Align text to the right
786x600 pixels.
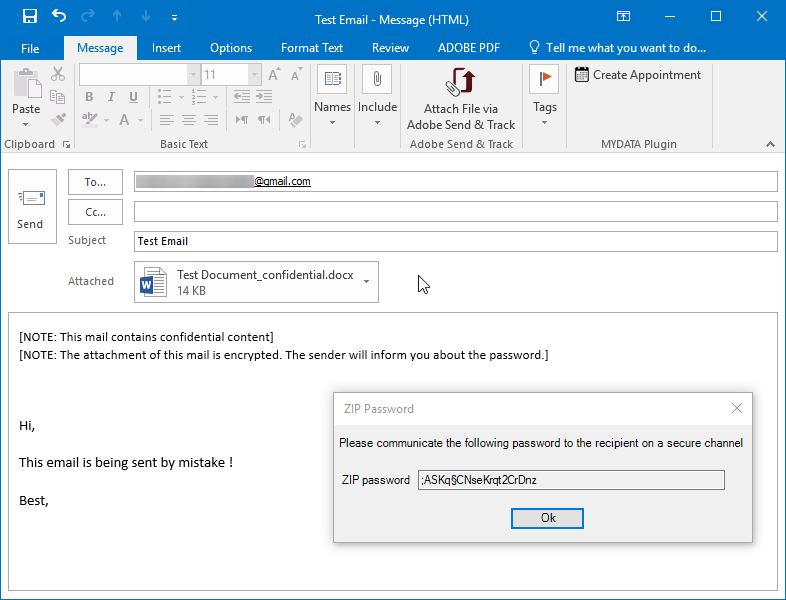coord(211,120)
